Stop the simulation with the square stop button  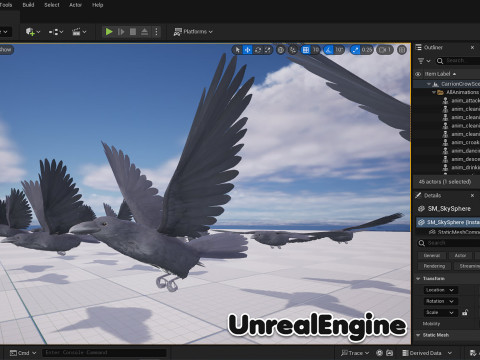(133, 32)
